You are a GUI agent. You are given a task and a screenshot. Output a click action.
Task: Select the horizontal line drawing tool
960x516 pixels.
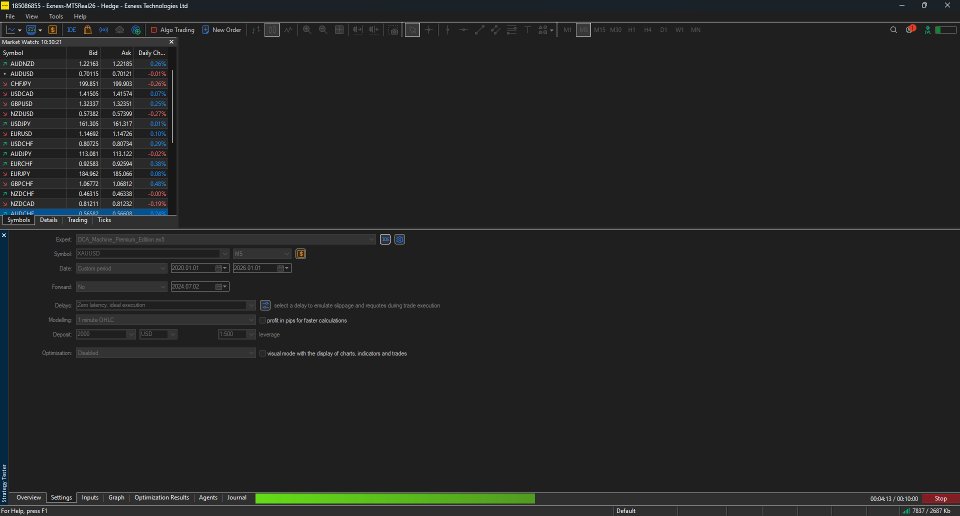[463, 29]
